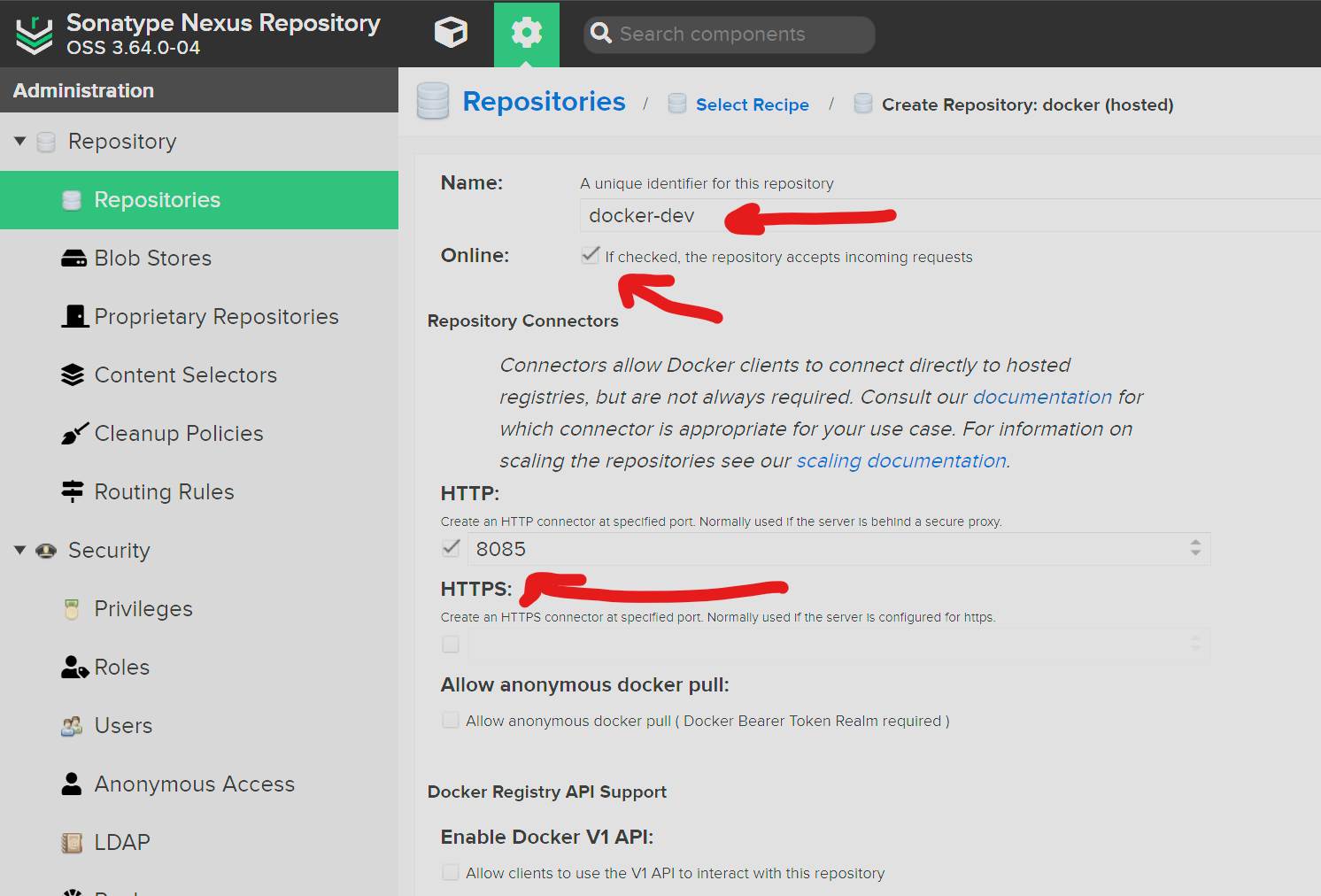Viewport: 1321px width, 896px height.
Task: Enable Allow anonymous docker pull
Action: click(451, 720)
